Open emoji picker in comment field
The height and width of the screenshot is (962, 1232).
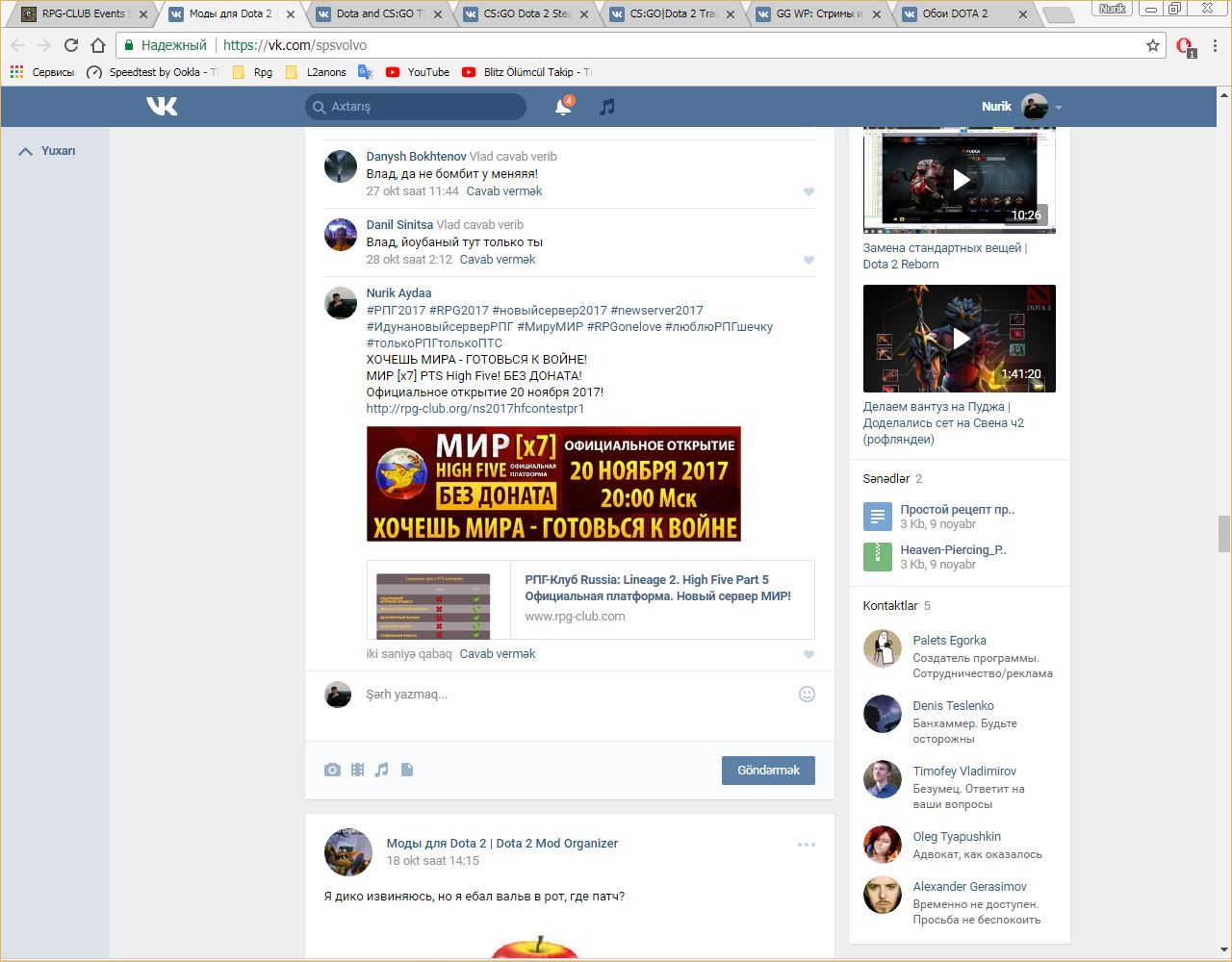pyautogui.click(x=807, y=694)
